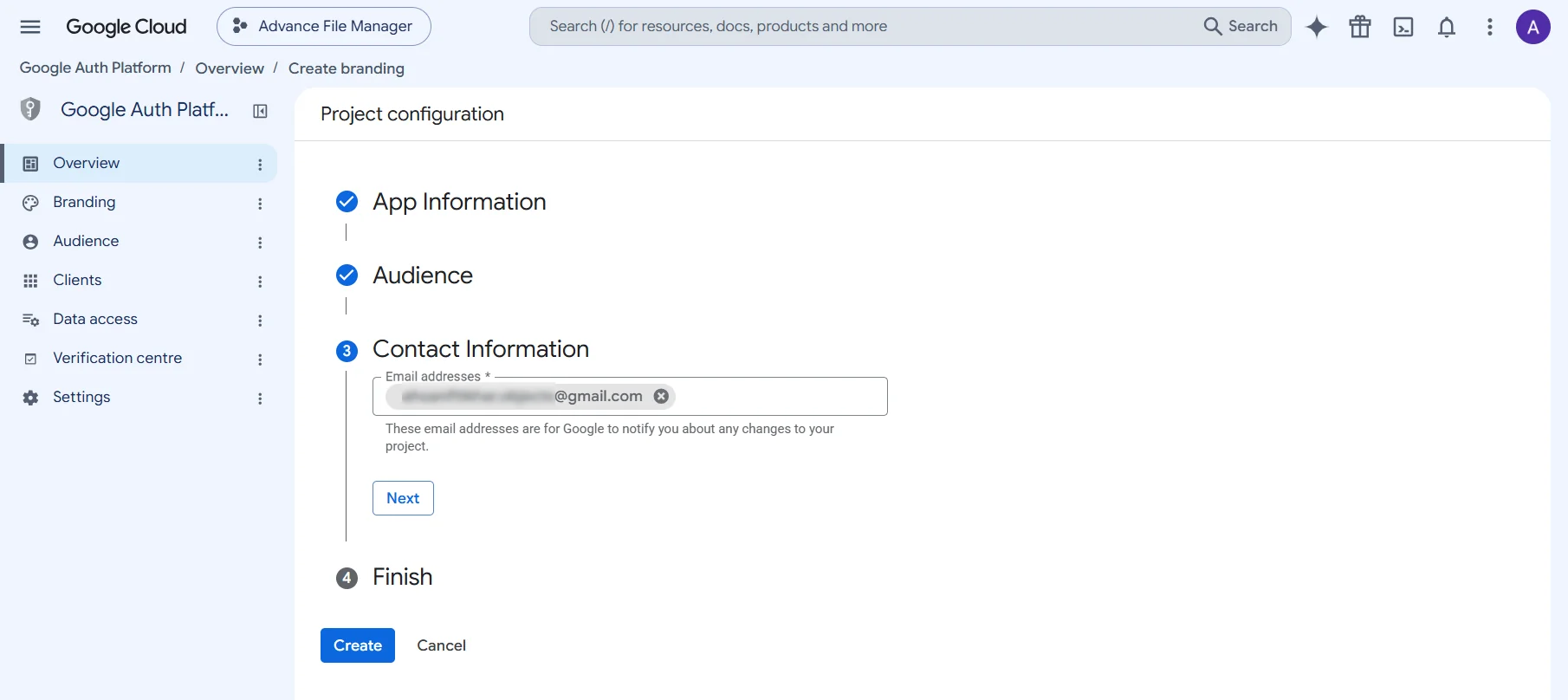The width and height of the screenshot is (1568, 700).
Task: Expand the App Information step
Action: (x=459, y=202)
